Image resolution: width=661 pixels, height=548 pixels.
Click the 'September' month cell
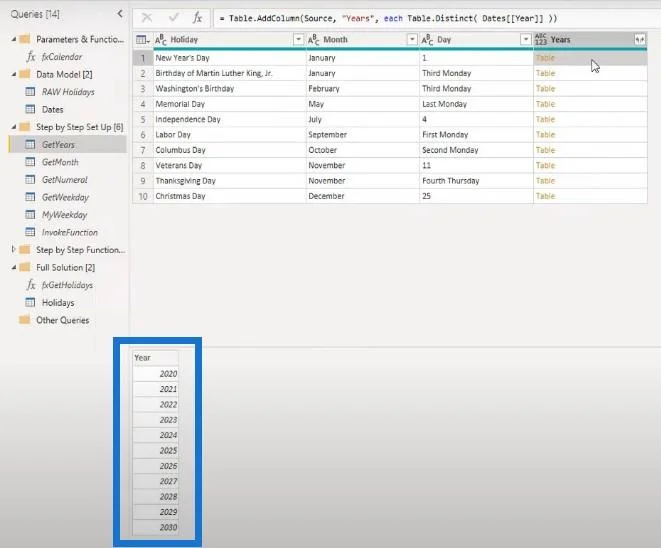coord(363,135)
